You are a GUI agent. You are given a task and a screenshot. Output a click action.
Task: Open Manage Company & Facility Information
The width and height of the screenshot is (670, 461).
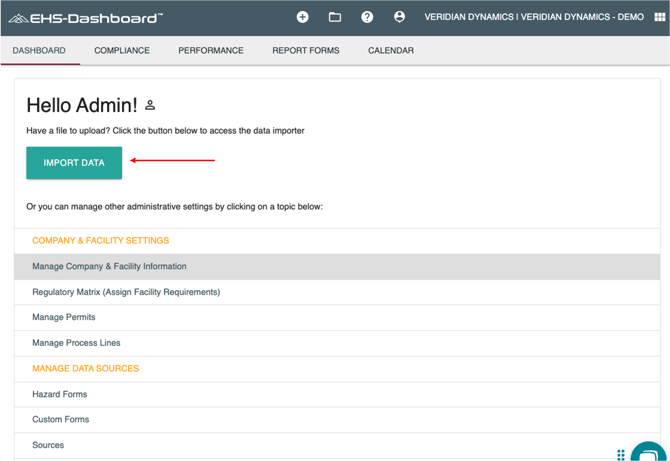point(109,267)
